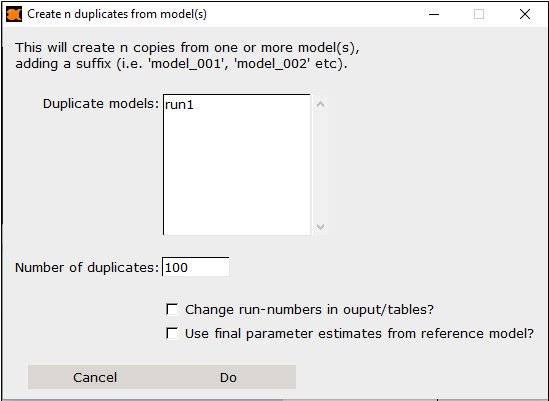Click the listbox scrollbar track between the arrows

tap(320, 165)
